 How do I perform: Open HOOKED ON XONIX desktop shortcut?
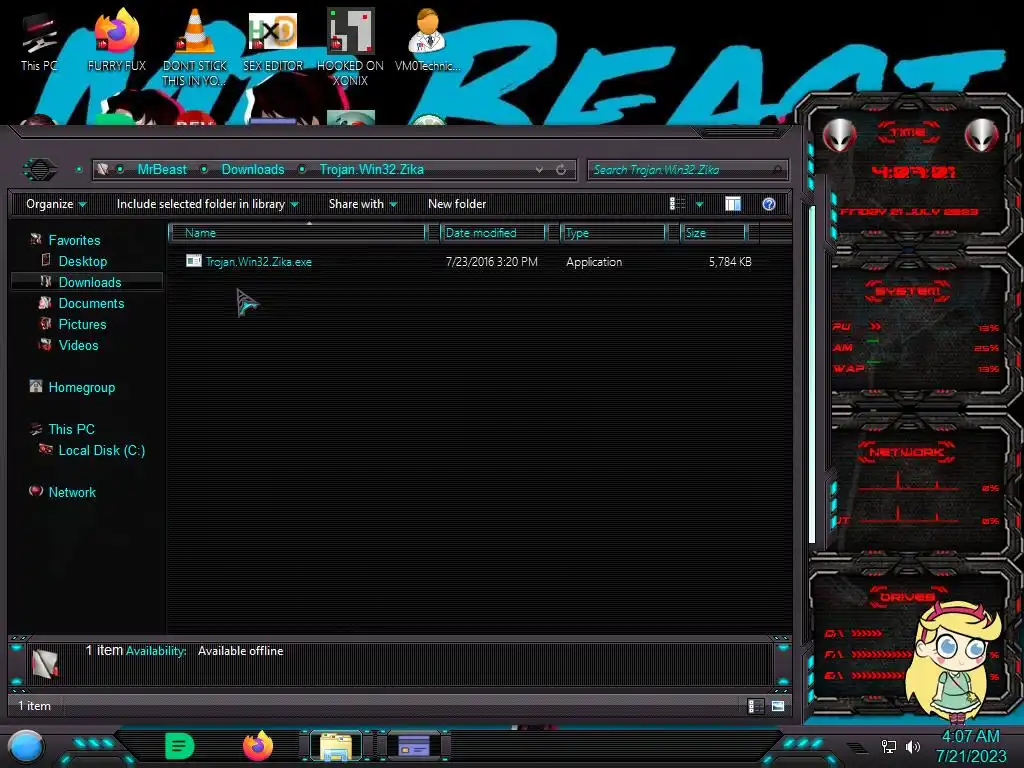(350, 47)
